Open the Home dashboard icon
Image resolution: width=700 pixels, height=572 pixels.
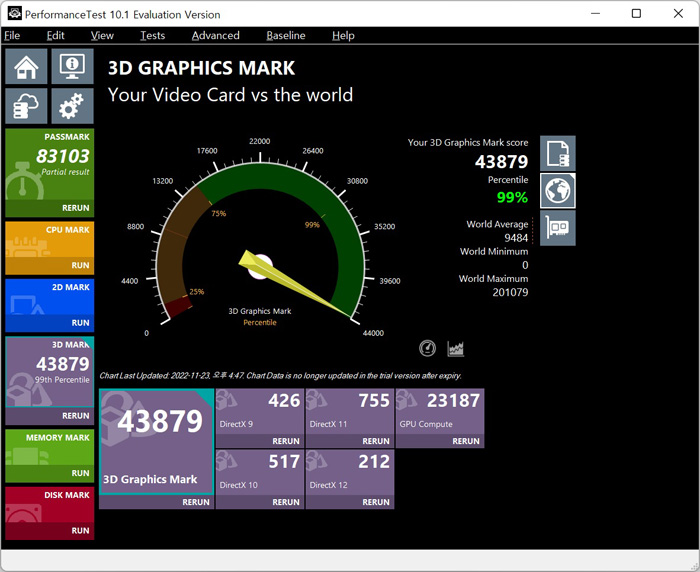tap(26, 67)
